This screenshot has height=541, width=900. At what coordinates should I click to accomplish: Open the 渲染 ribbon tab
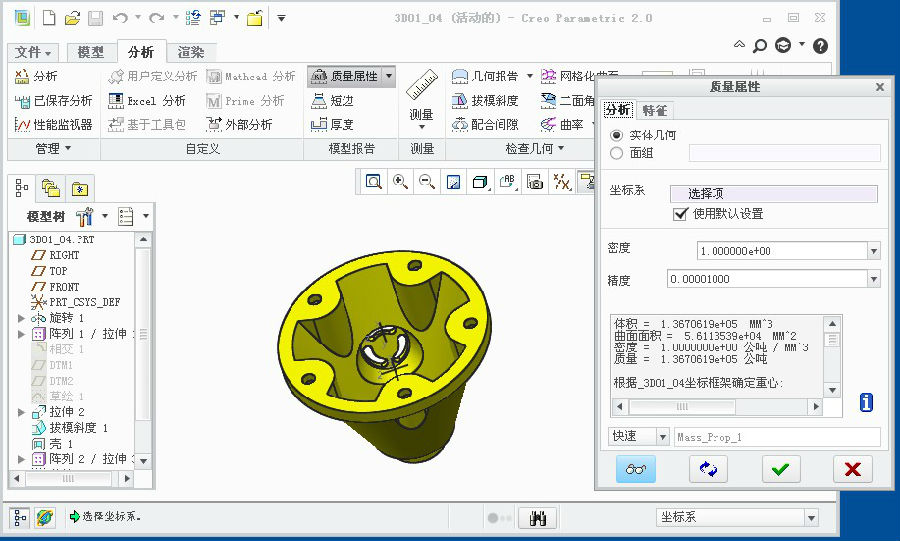click(191, 52)
